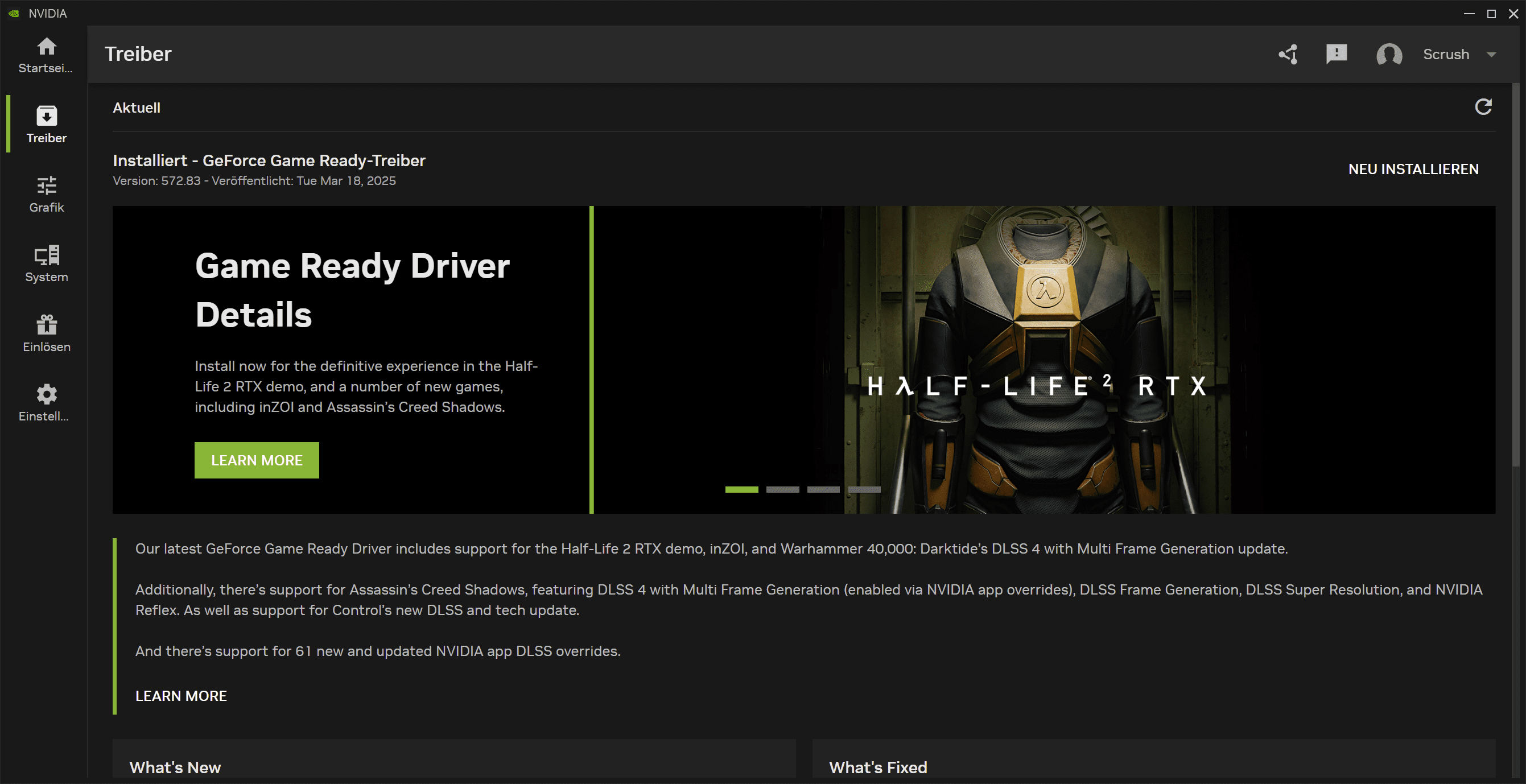Click the What's New heading
Image resolution: width=1526 pixels, height=784 pixels.
[x=175, y=768]
